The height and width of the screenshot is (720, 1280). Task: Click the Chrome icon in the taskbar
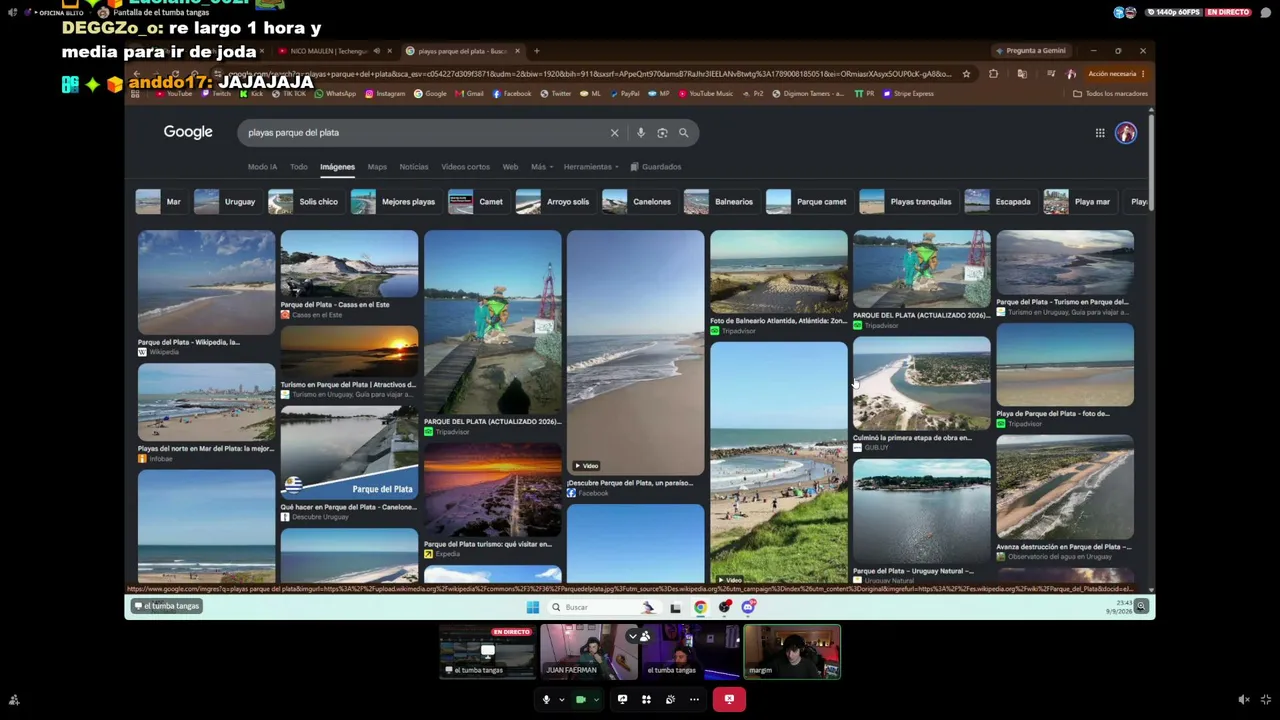pos(700,607)
